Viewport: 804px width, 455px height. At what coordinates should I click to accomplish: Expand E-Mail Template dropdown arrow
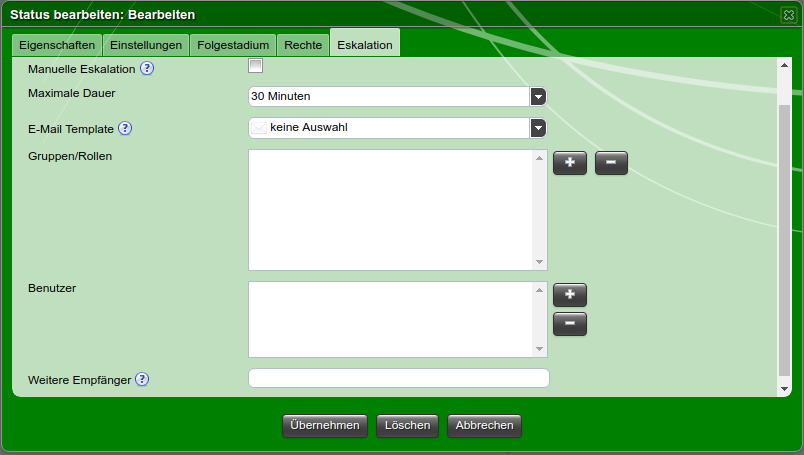coord(538,128)
